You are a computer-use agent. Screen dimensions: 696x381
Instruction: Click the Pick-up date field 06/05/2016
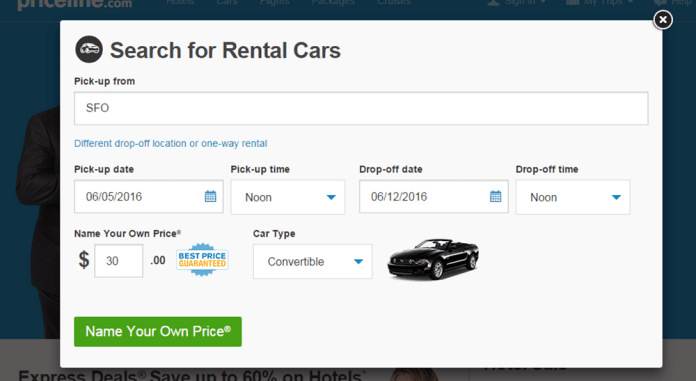click(x=149, y=197)
